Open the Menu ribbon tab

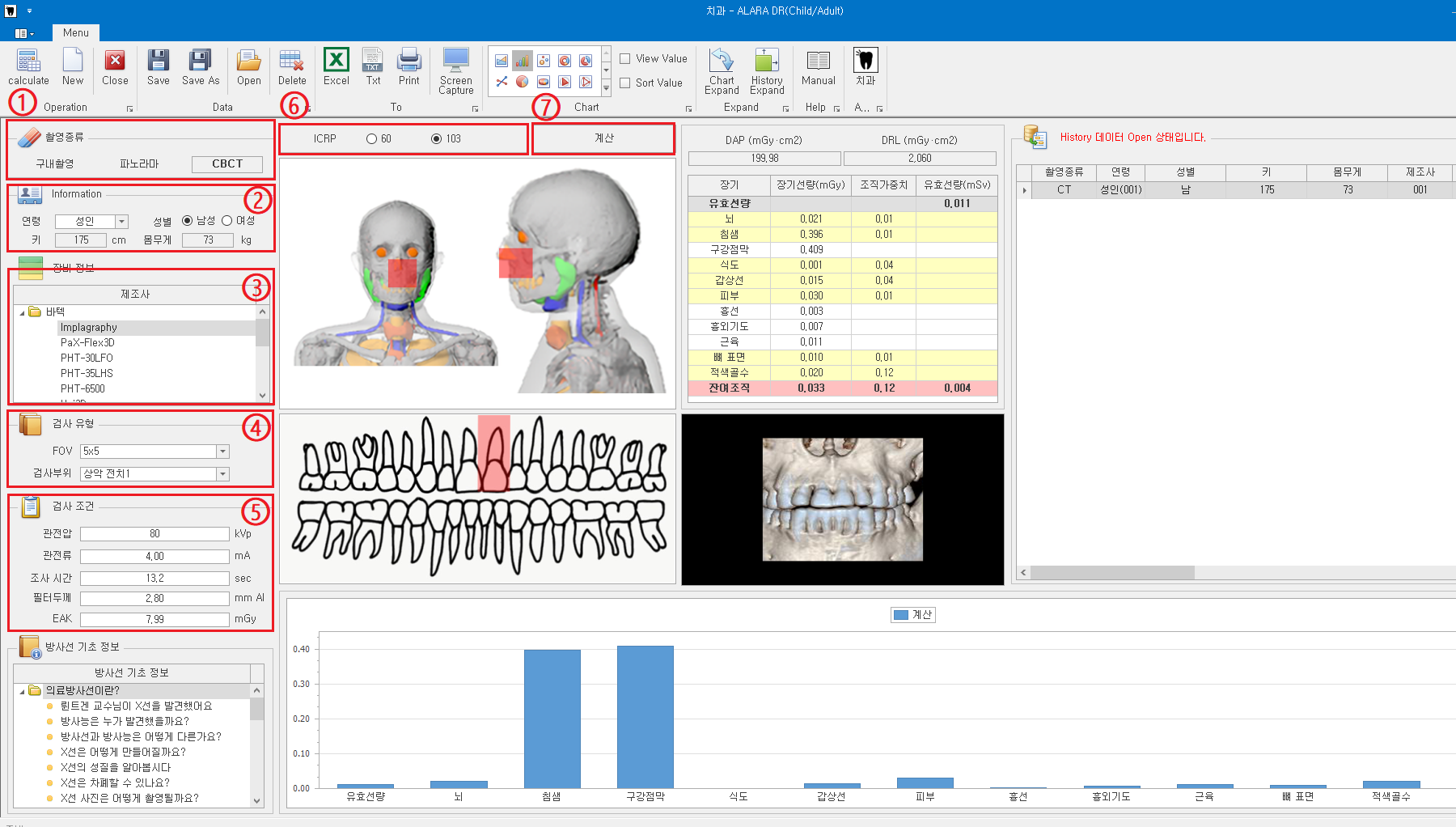click(75, 32)
